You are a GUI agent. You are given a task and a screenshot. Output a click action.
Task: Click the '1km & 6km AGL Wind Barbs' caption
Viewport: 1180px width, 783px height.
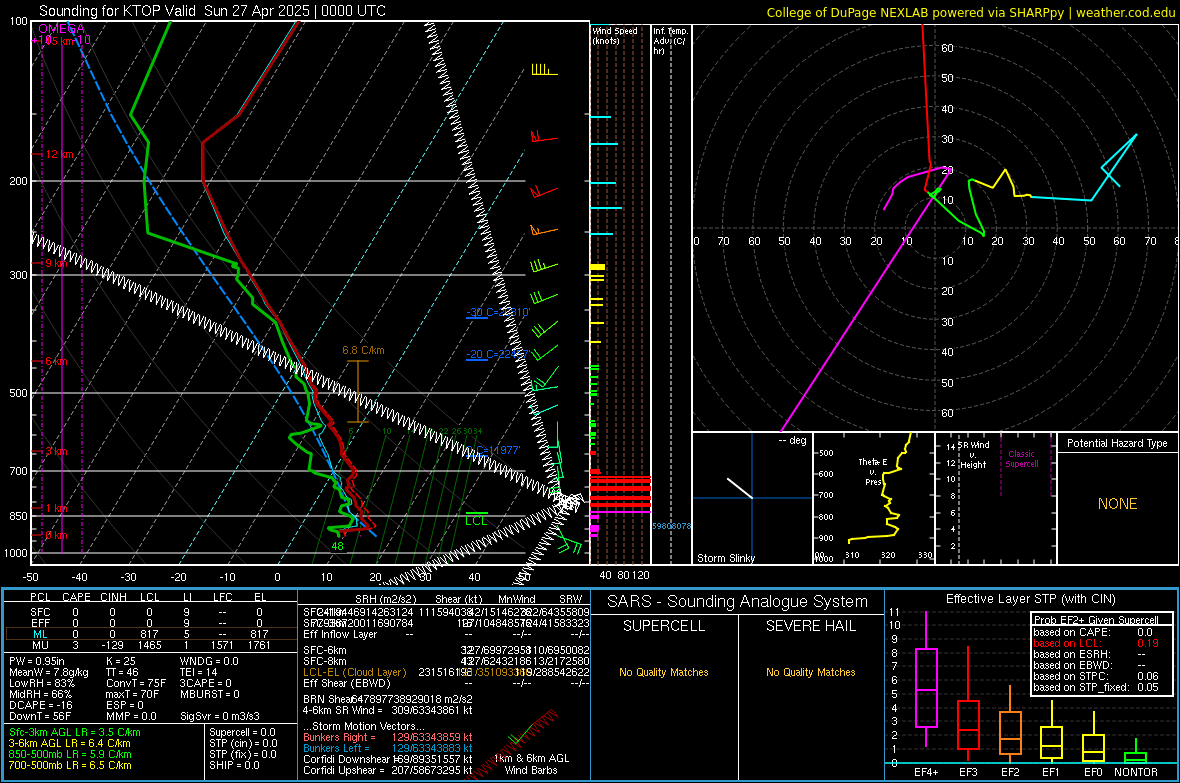click(x=531, y=764)
